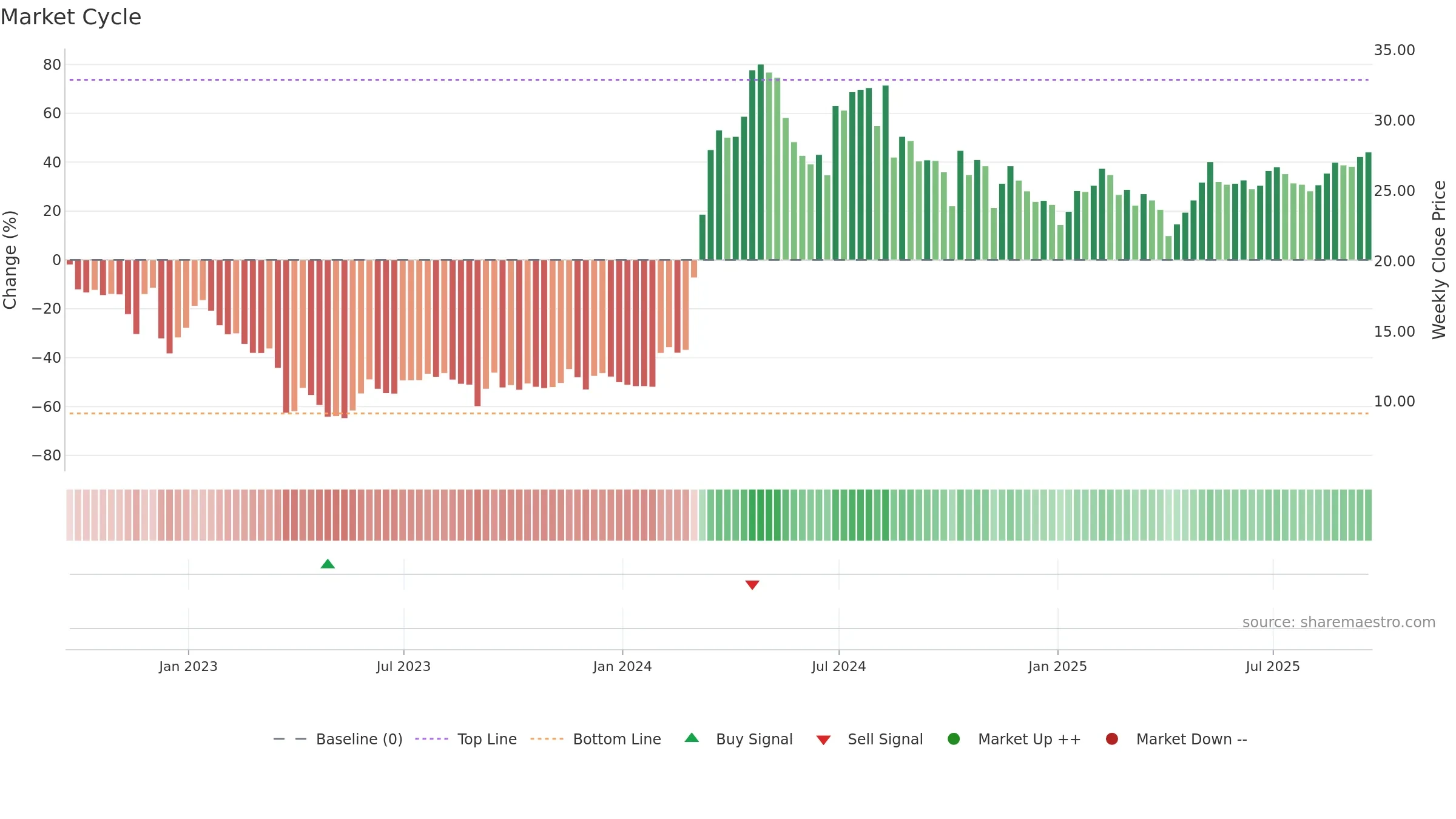Click the Jan 2024 axis label

pyautogui.click(x=622, y=666)
